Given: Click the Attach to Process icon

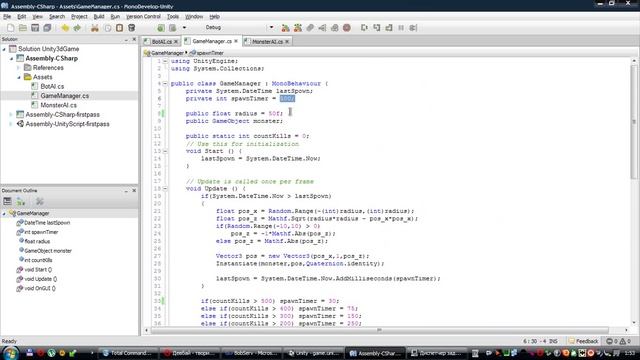Looking at the screenshot, I should click(x=310, y=28).
